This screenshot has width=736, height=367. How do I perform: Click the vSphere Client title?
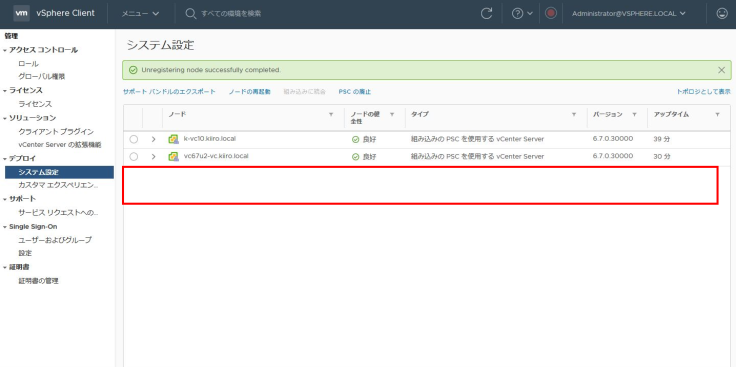pos(65,13)
